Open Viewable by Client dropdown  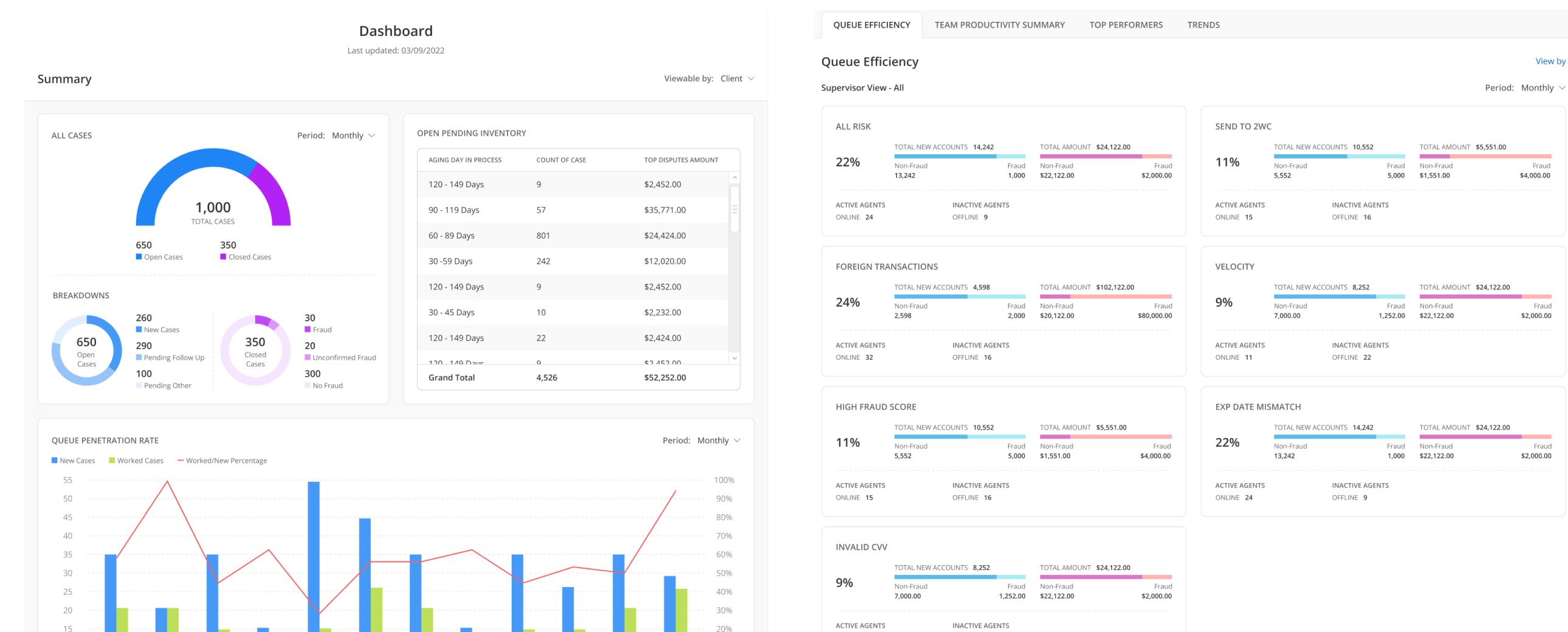737,78
